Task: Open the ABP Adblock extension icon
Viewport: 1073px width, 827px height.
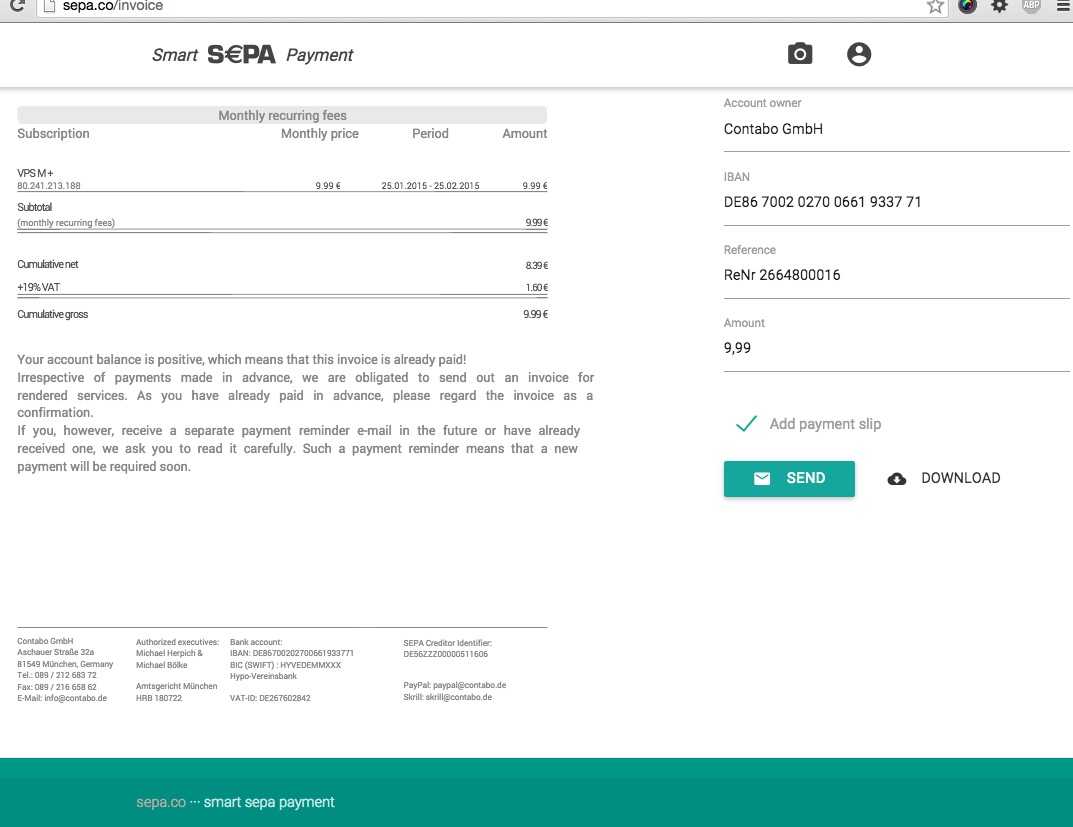Action: tap(1031, 5)
